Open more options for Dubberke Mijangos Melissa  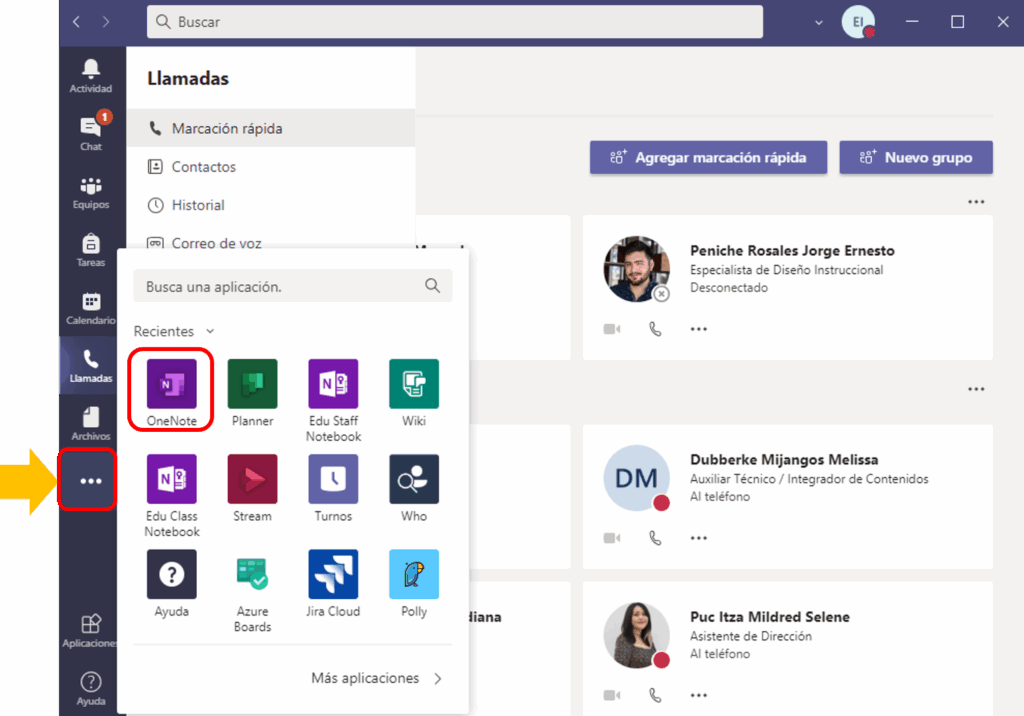(698, 538)
